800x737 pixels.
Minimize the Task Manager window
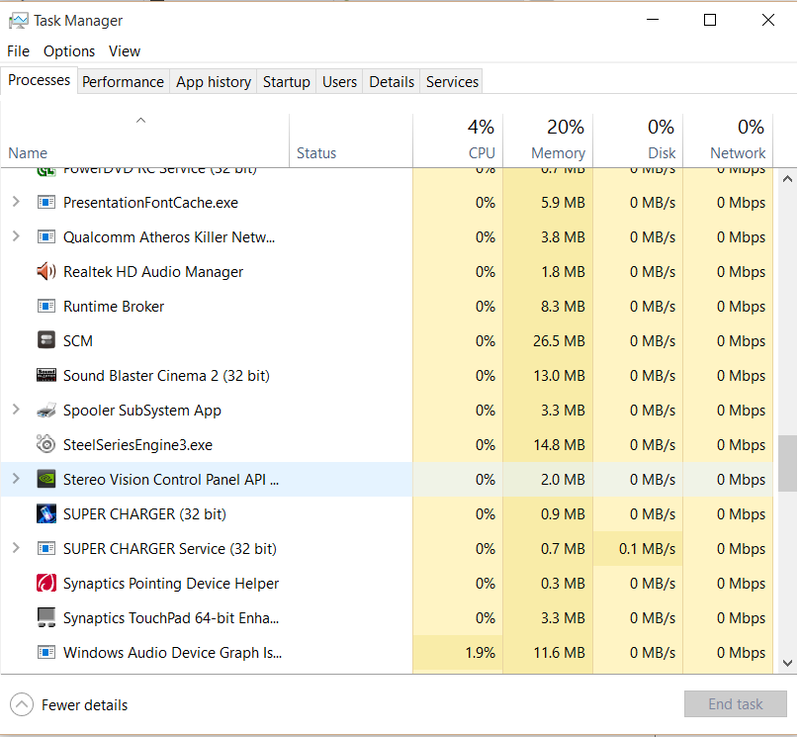653,20
